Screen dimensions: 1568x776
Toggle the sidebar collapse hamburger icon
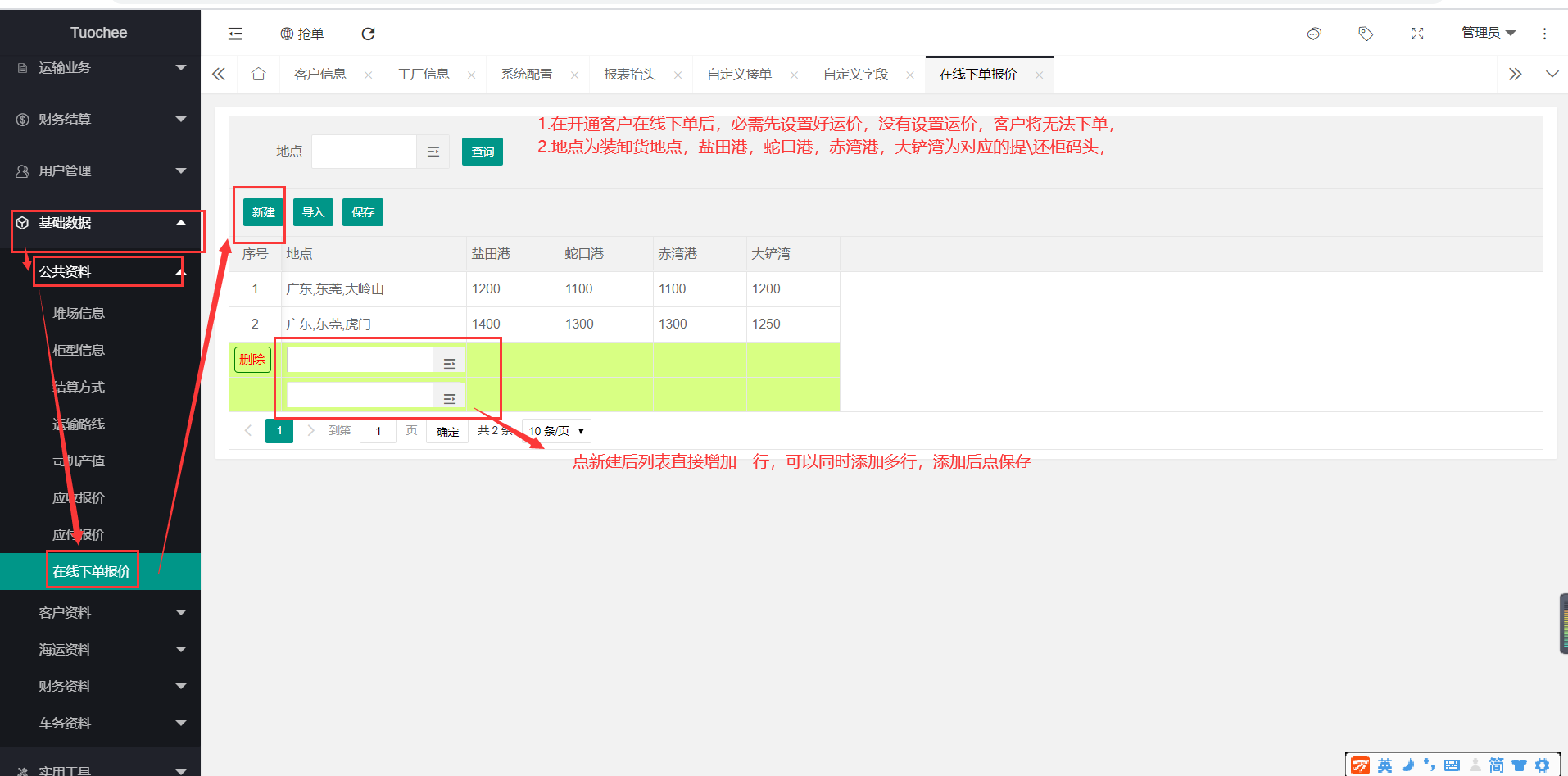click(235, 34)
